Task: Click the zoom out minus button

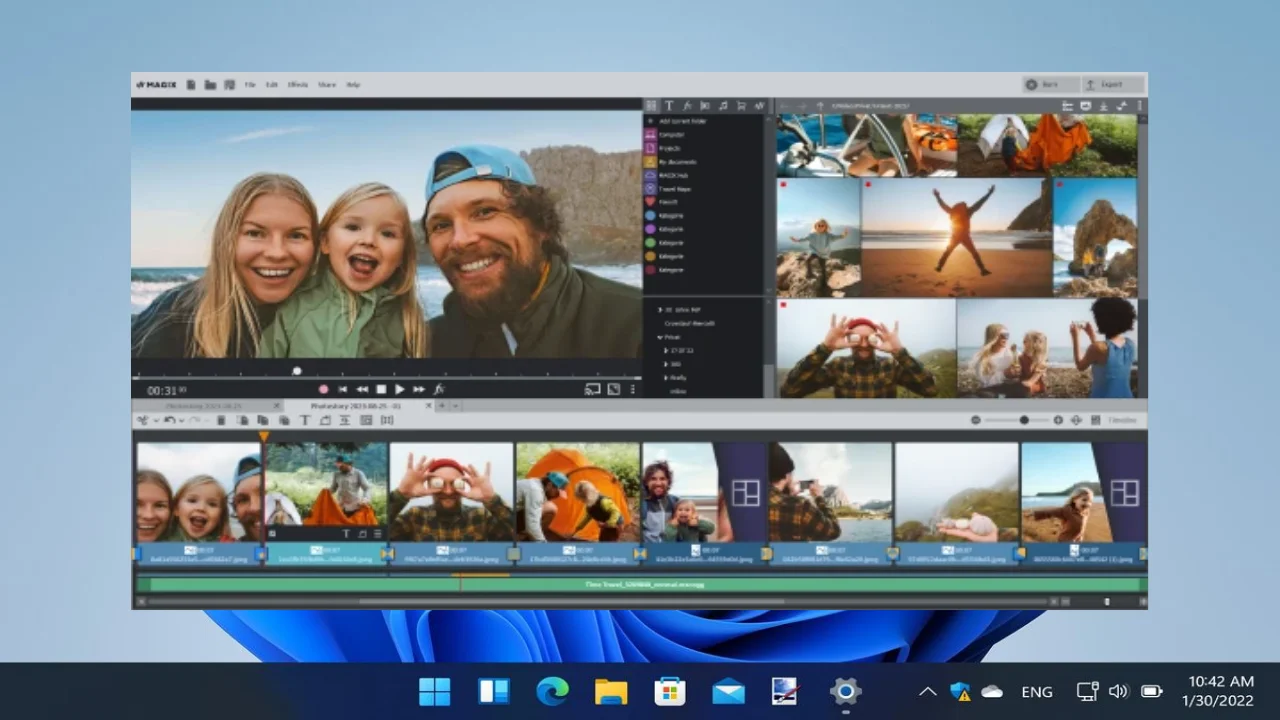Action: [976, 420]
